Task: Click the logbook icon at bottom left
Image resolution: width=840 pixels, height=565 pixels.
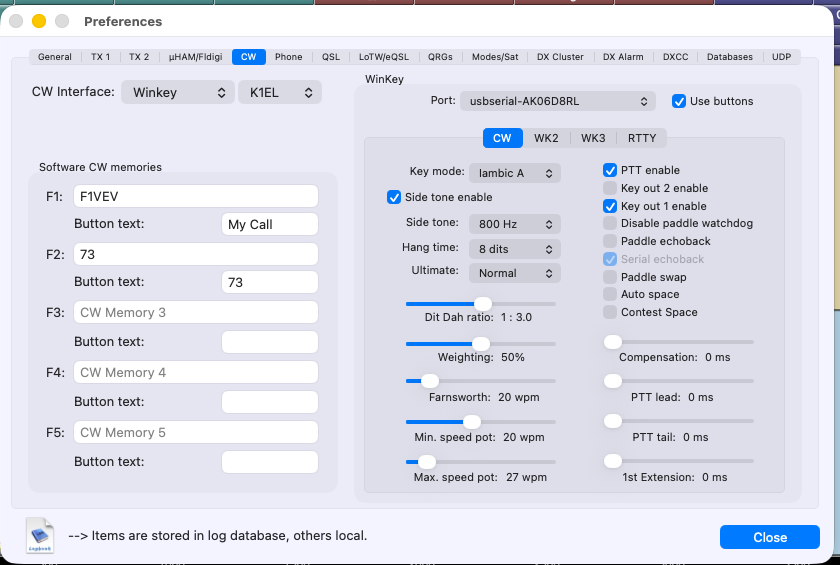Action: click(41, 534)
